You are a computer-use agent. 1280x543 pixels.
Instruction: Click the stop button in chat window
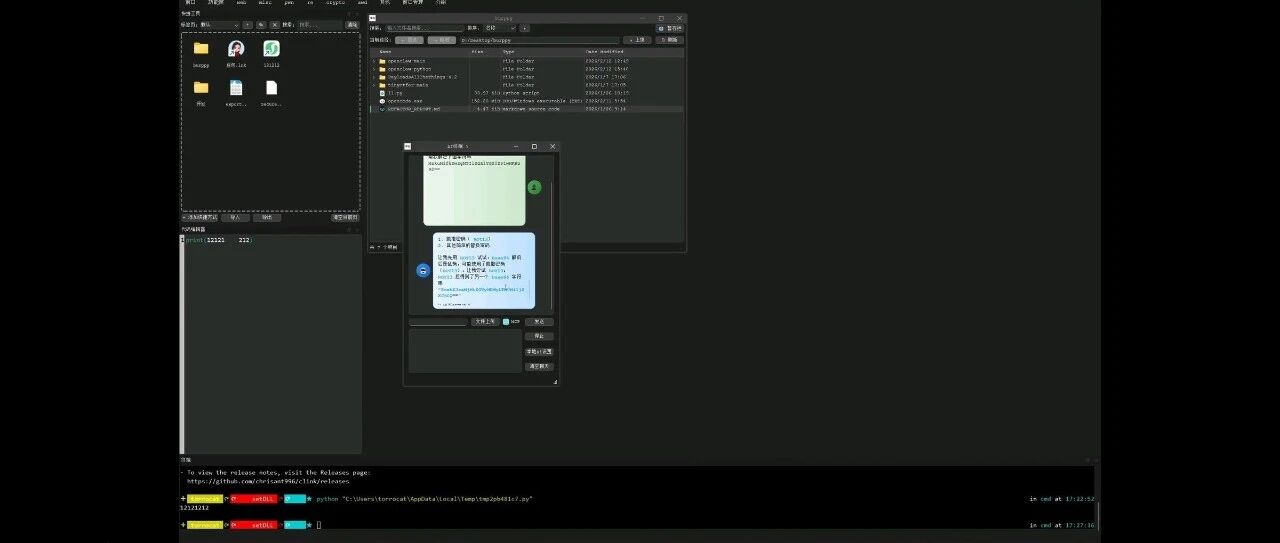click(539, 336)
